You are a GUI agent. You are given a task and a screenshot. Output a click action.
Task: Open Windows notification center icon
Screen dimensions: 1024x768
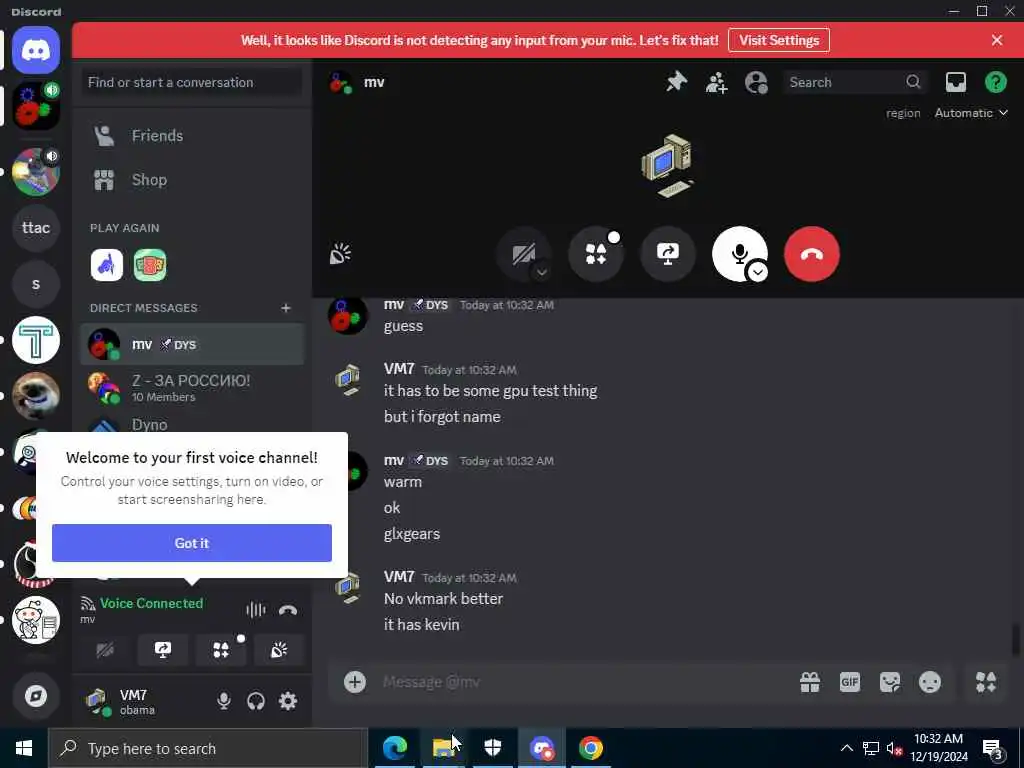click(993, 749)
